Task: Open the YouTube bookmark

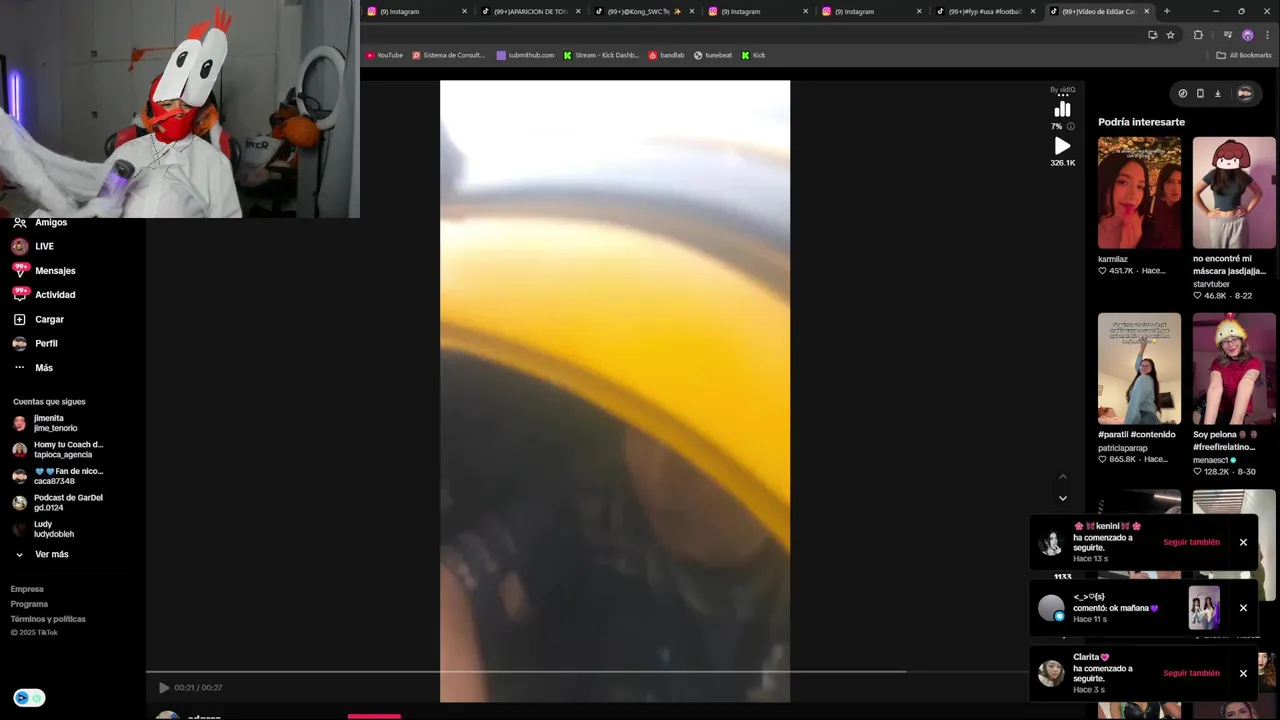Action: [384, 55]
